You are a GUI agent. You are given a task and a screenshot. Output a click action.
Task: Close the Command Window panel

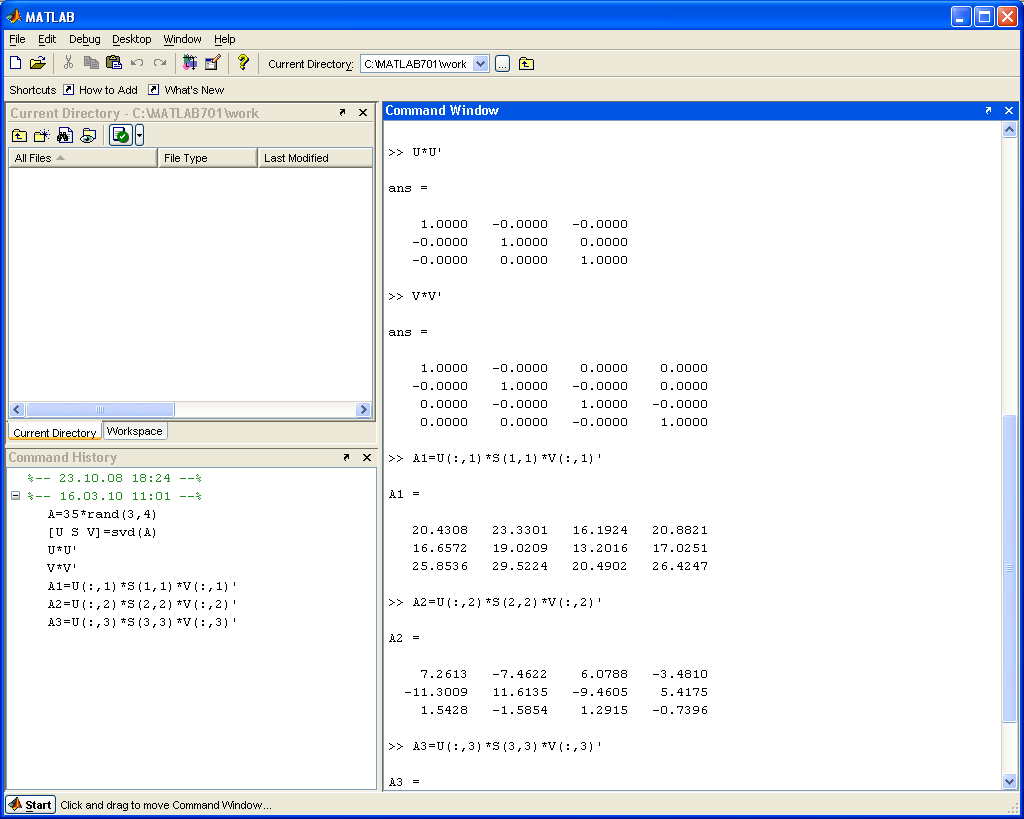[1009, 110]
